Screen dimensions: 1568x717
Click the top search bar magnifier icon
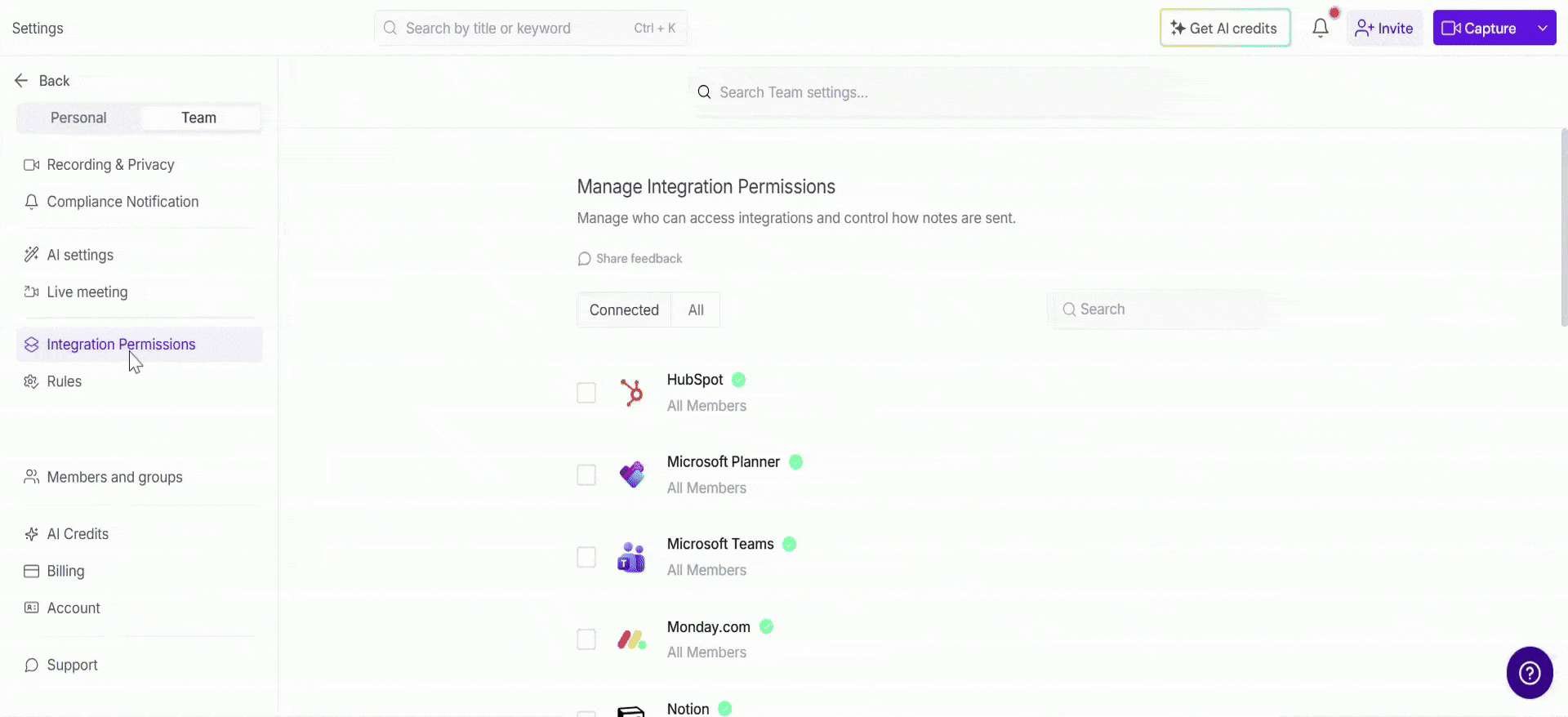coord(390,28)
